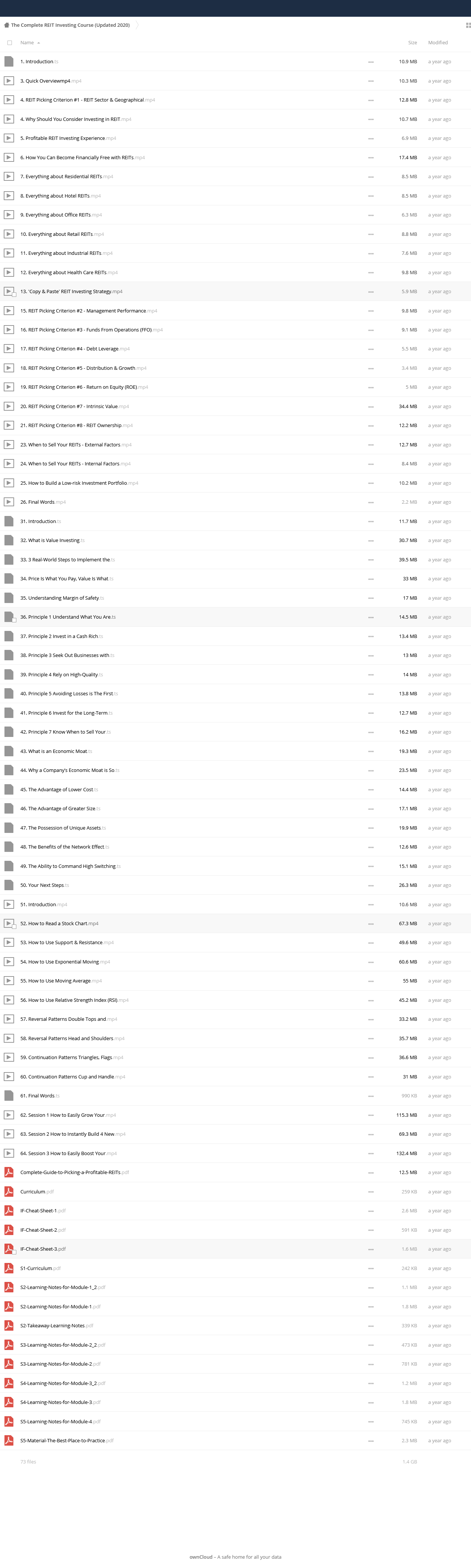Click the PDF icon of IF-Cheat-Sheet-1.pdf

click(9, 1210)
